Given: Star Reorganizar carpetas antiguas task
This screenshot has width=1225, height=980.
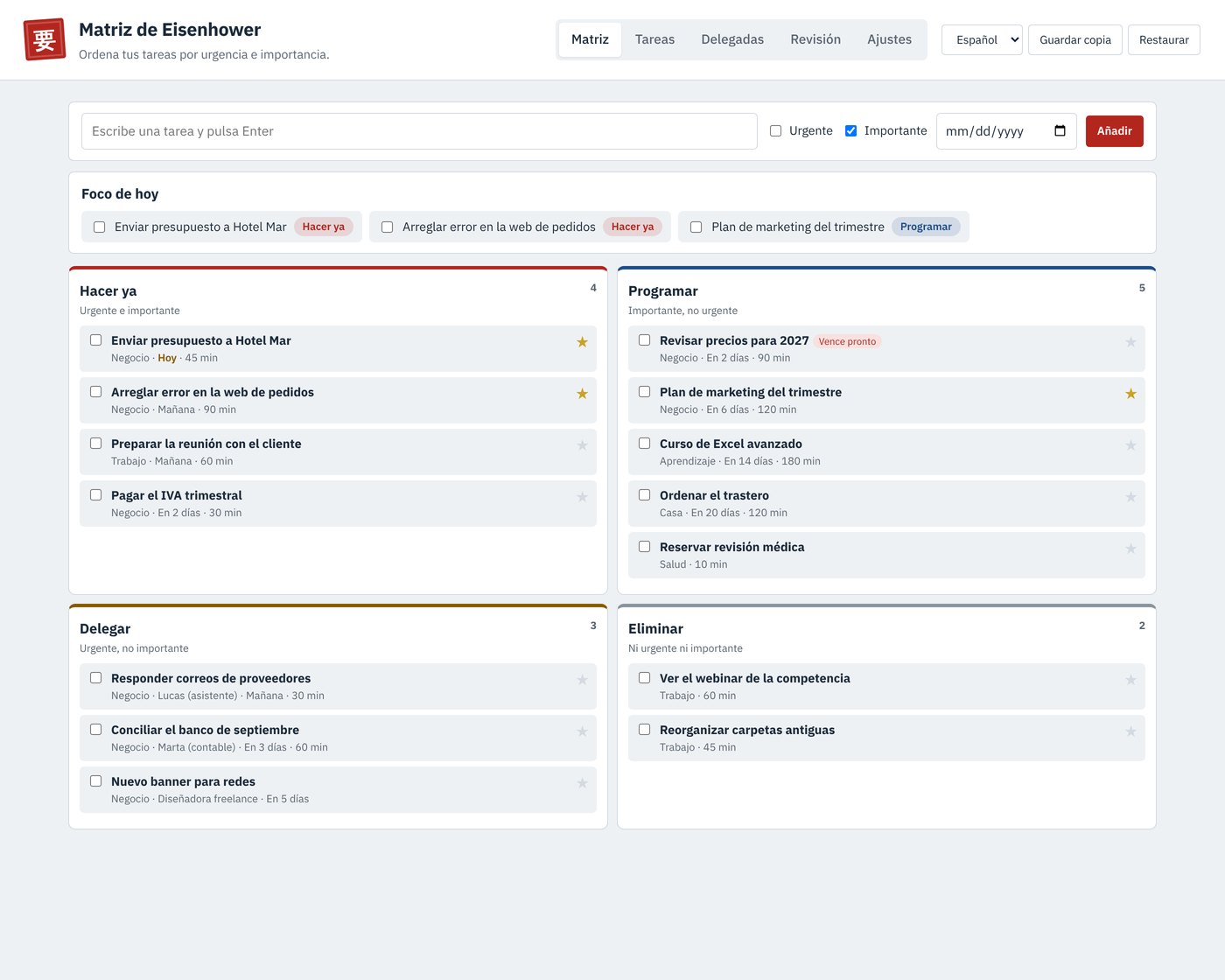Looking at the screenshot, I should click(1130, 731).
